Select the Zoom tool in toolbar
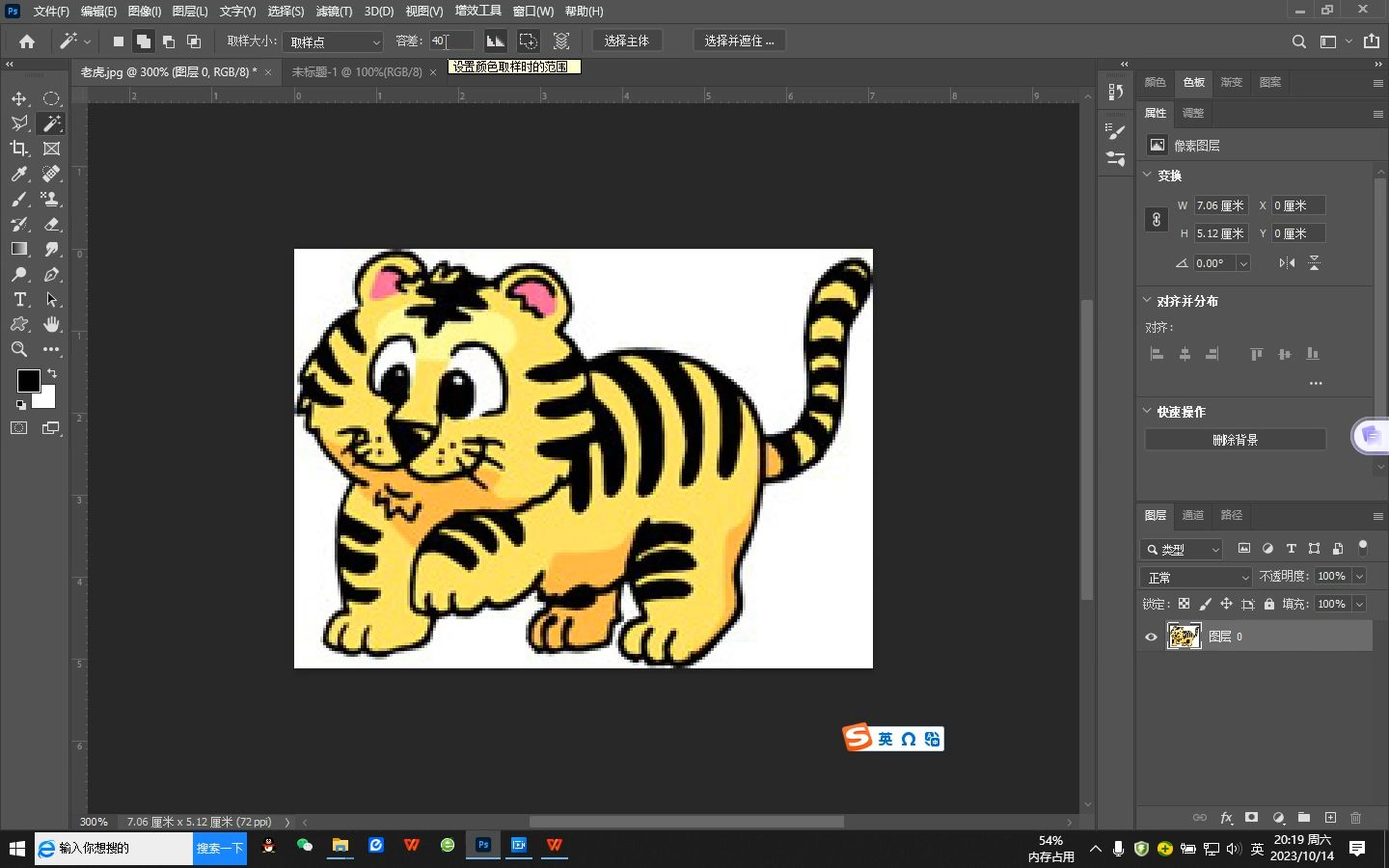This screenshot has height=868, width=1389. 19,349
